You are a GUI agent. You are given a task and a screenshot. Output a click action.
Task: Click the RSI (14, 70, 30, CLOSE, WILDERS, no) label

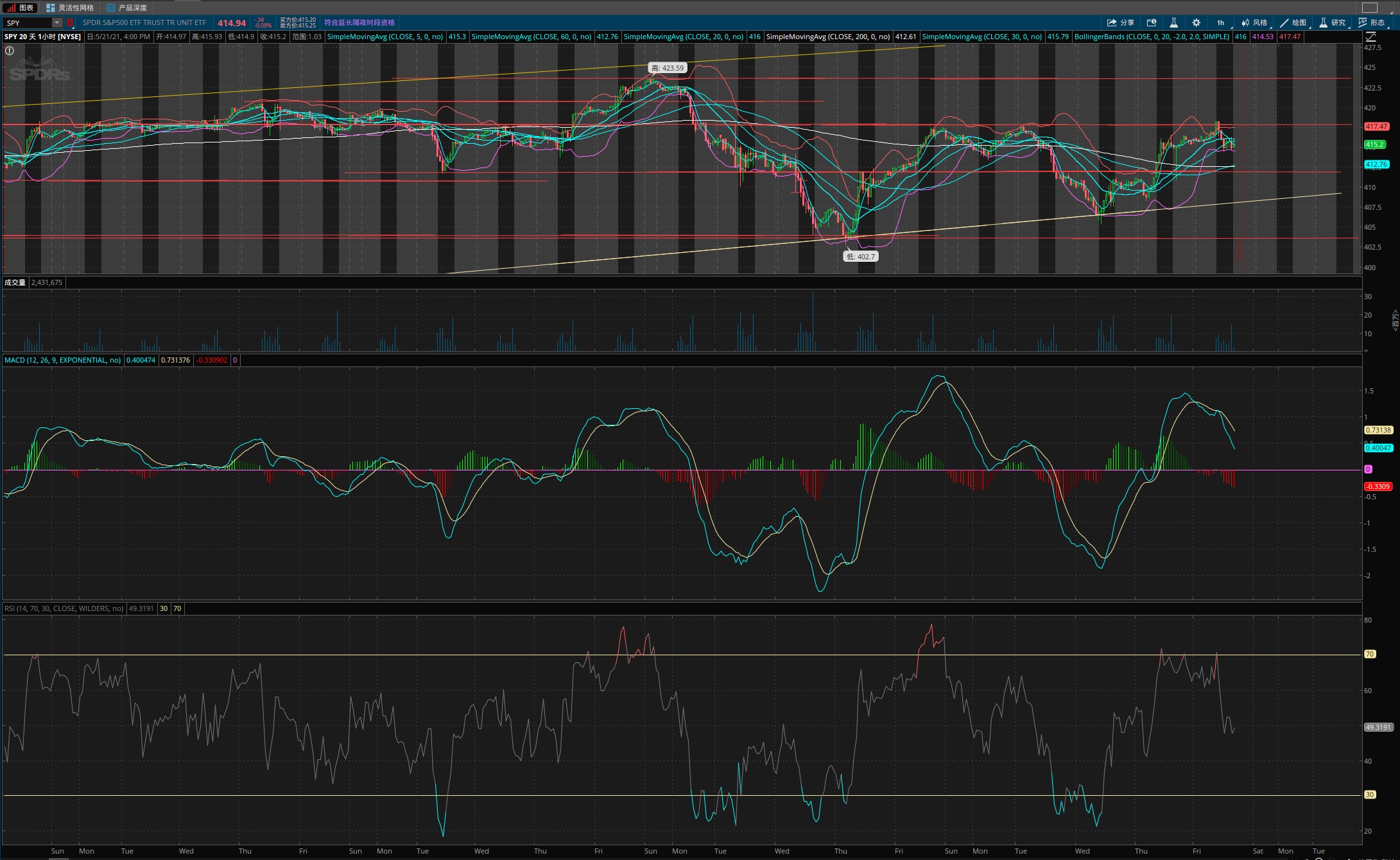click(64, 608)
